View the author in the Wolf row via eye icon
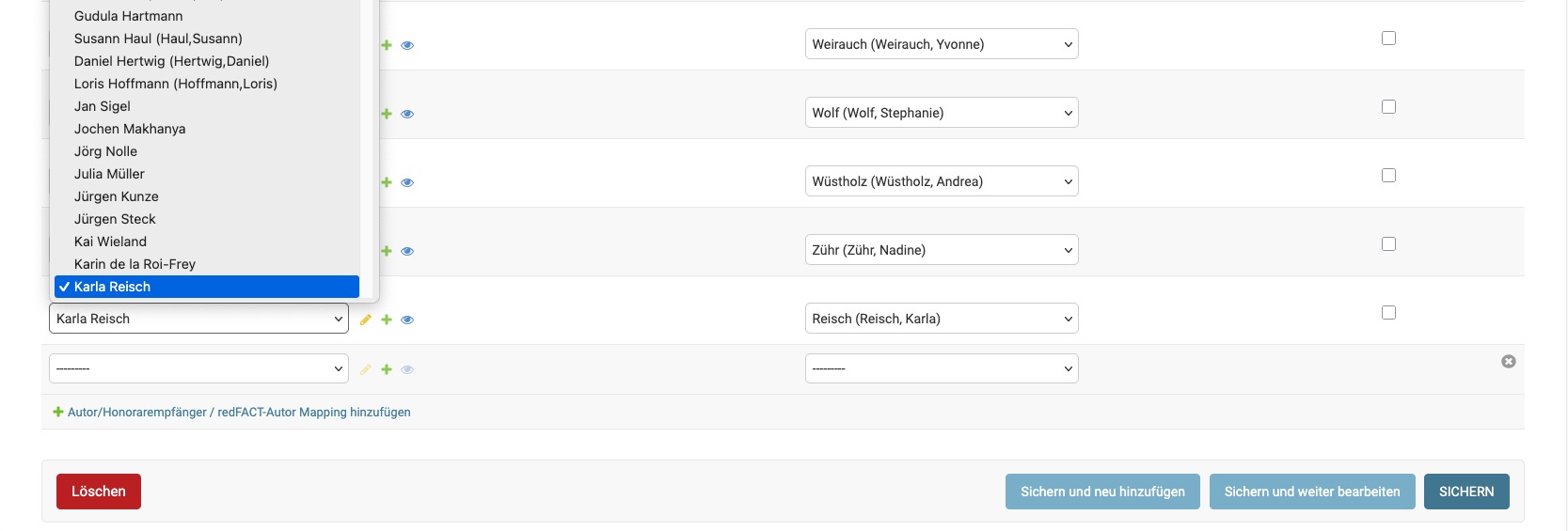Screen dimensions: 1568x531 (x=407, y=114)
